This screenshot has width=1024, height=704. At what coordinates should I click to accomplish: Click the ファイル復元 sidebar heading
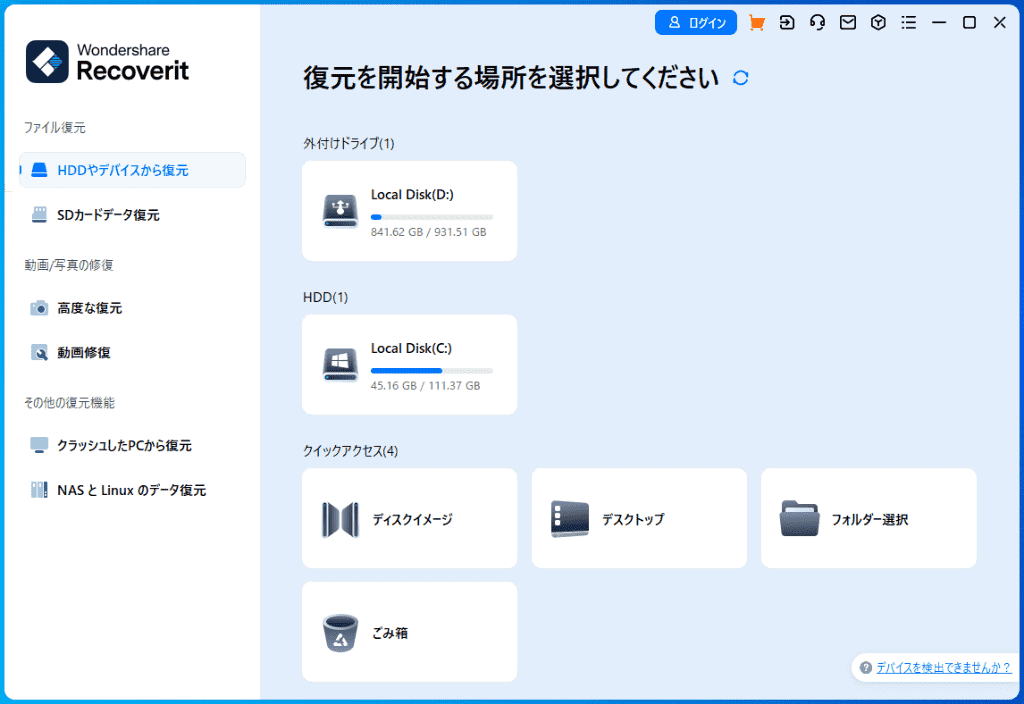[55, 127]
